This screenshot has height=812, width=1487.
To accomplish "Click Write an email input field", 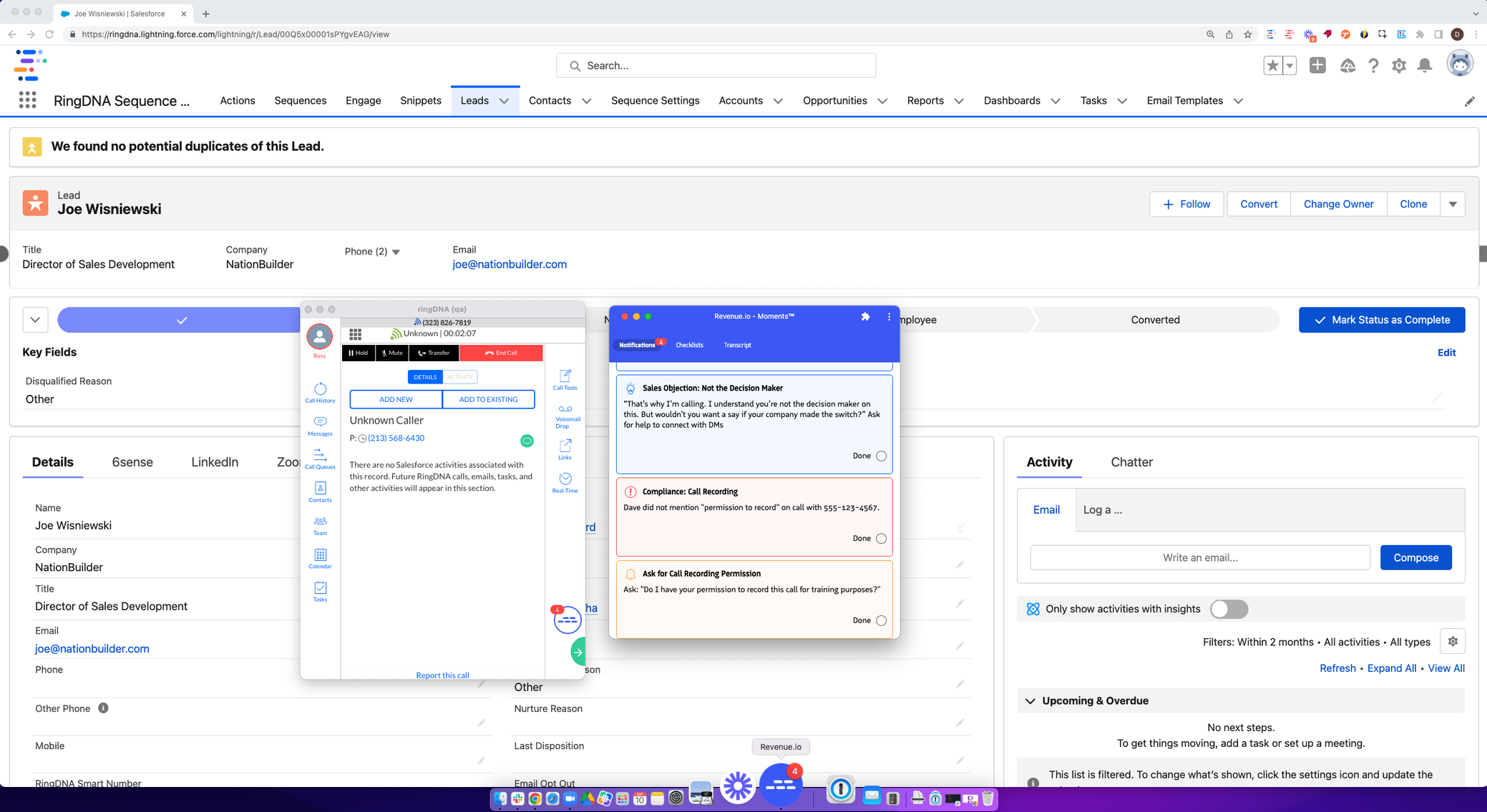I will (x=1200, y=557).
